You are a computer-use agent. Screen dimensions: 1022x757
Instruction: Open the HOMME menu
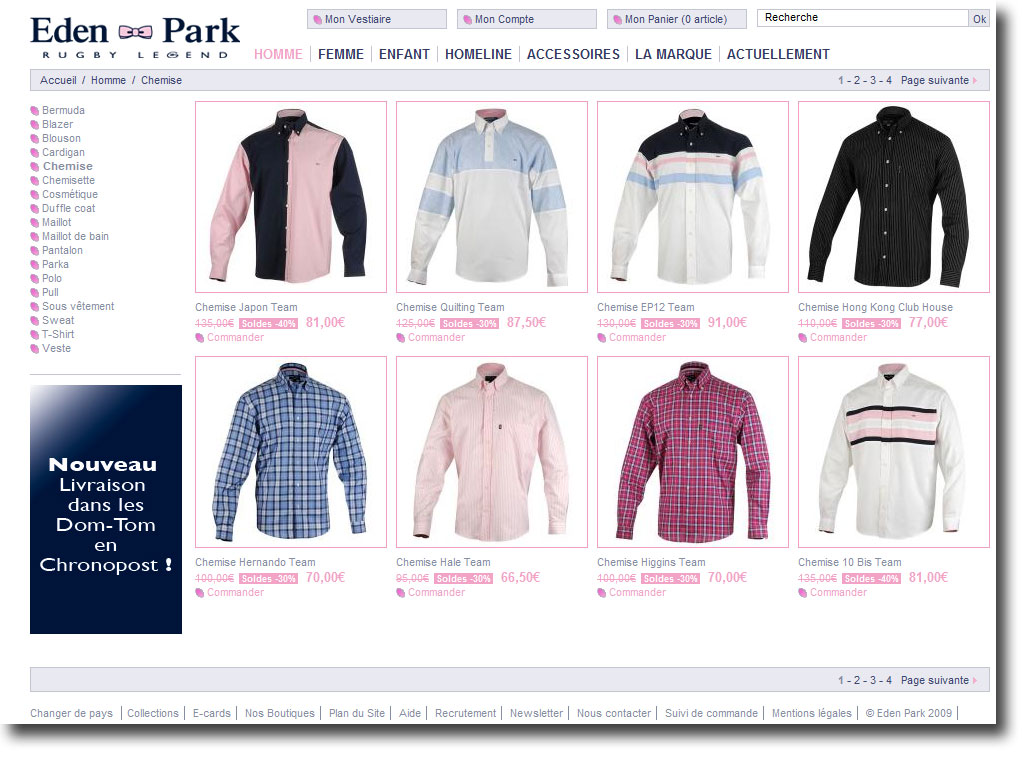coord(278,54)
